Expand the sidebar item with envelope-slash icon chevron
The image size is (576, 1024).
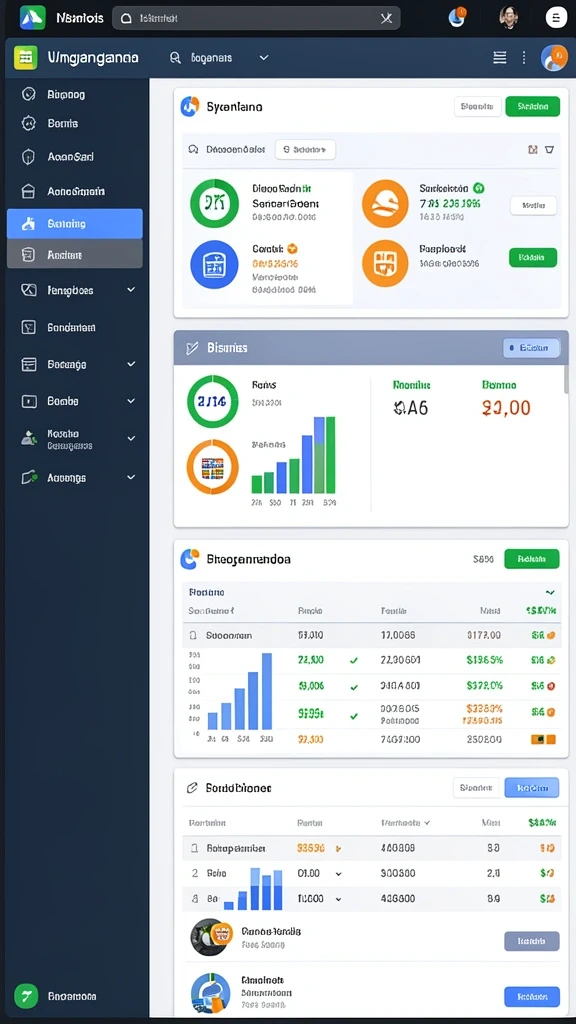131,289
